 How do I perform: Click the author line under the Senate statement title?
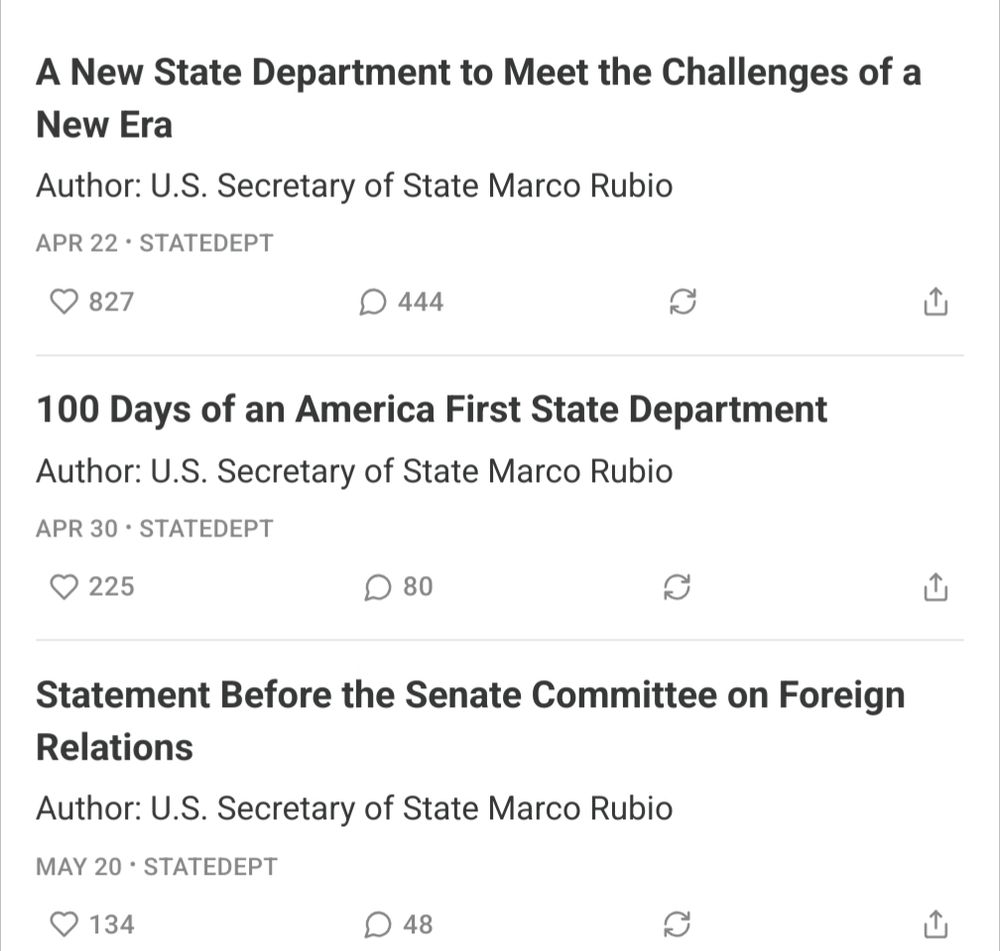(x=355, y=809)
